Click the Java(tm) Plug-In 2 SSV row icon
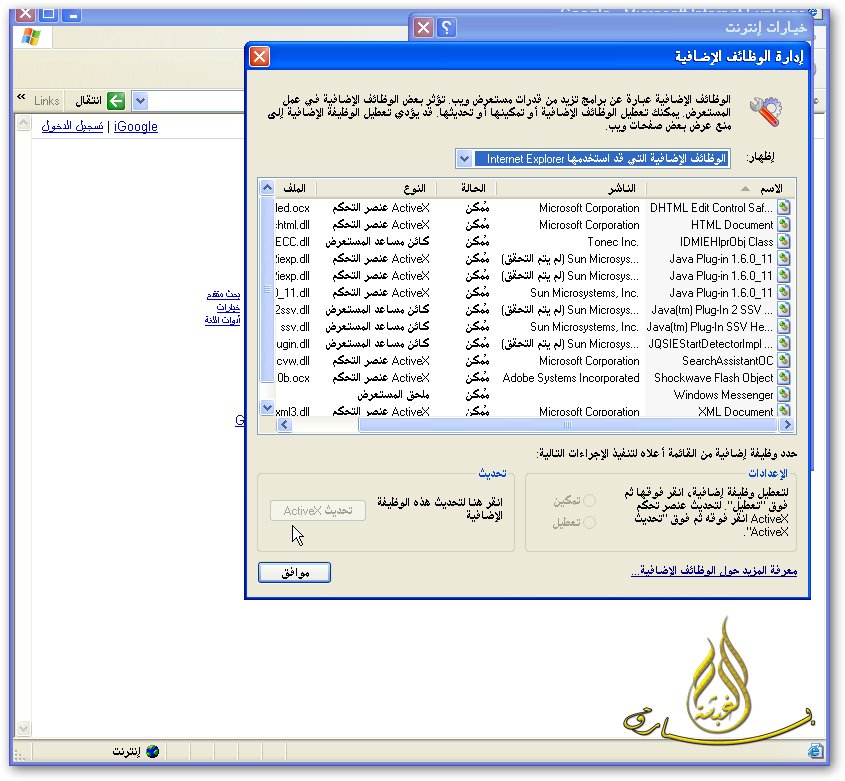The width and height of the screenshot is (845, 781). point(784,309)
